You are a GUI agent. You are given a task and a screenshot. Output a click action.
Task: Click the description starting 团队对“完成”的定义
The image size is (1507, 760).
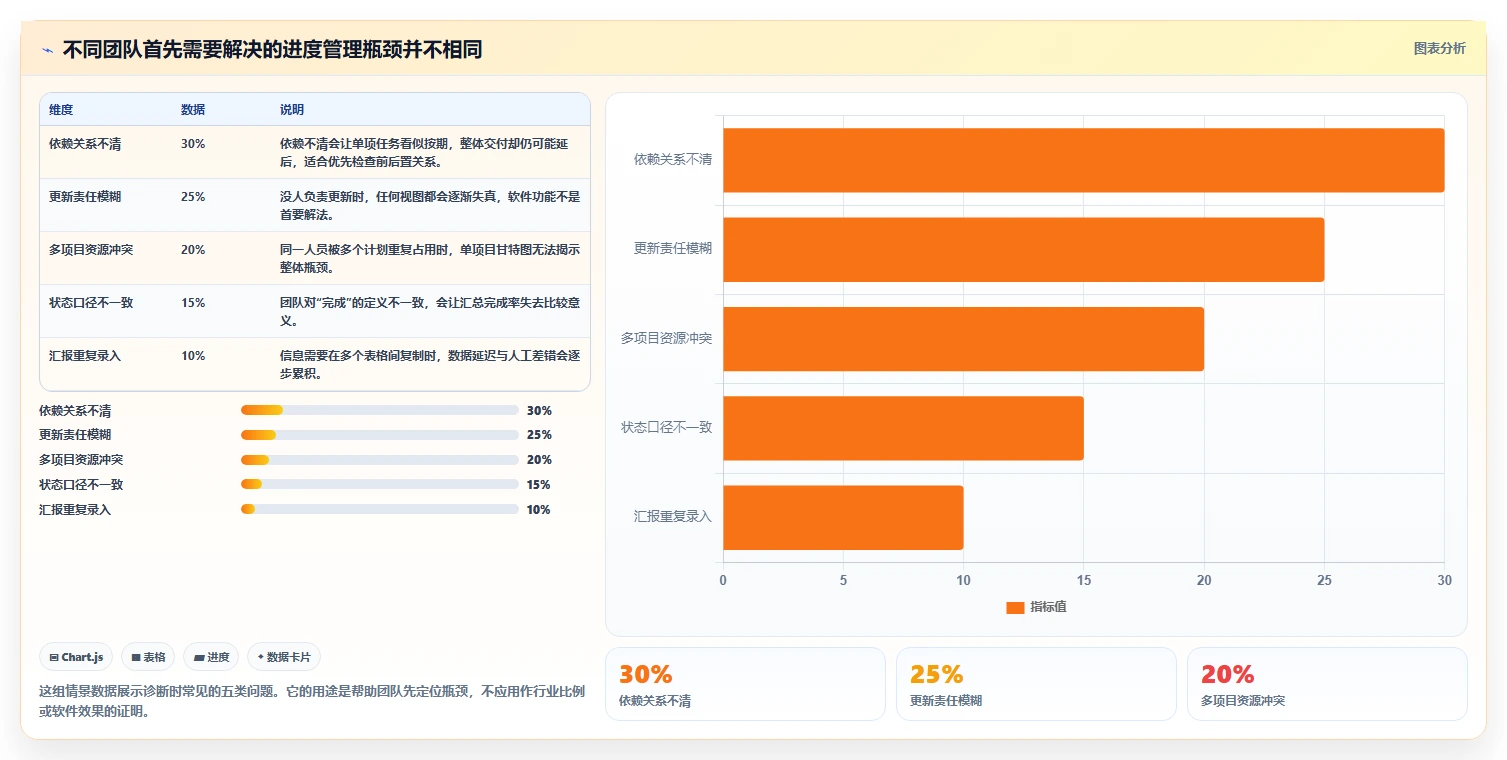coord(430,312)
